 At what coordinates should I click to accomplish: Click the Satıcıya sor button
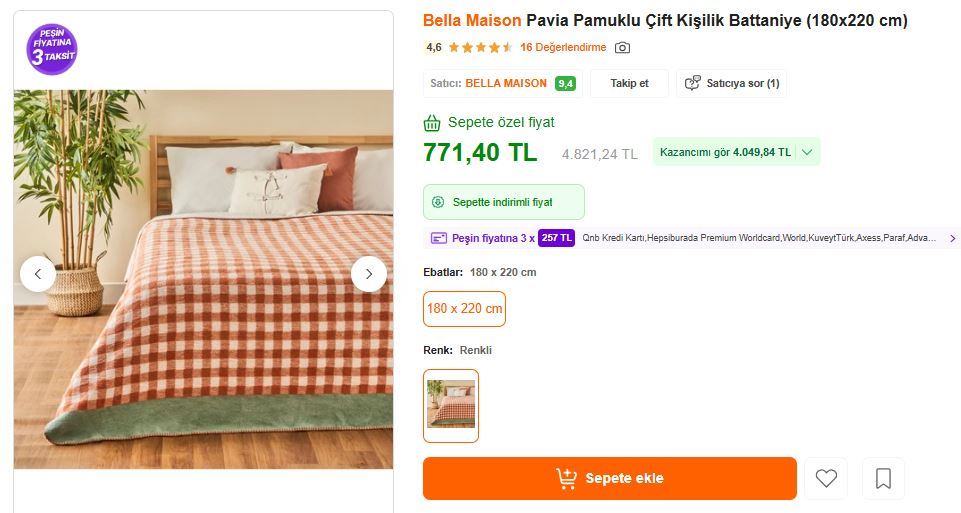[x=732, y=83]
